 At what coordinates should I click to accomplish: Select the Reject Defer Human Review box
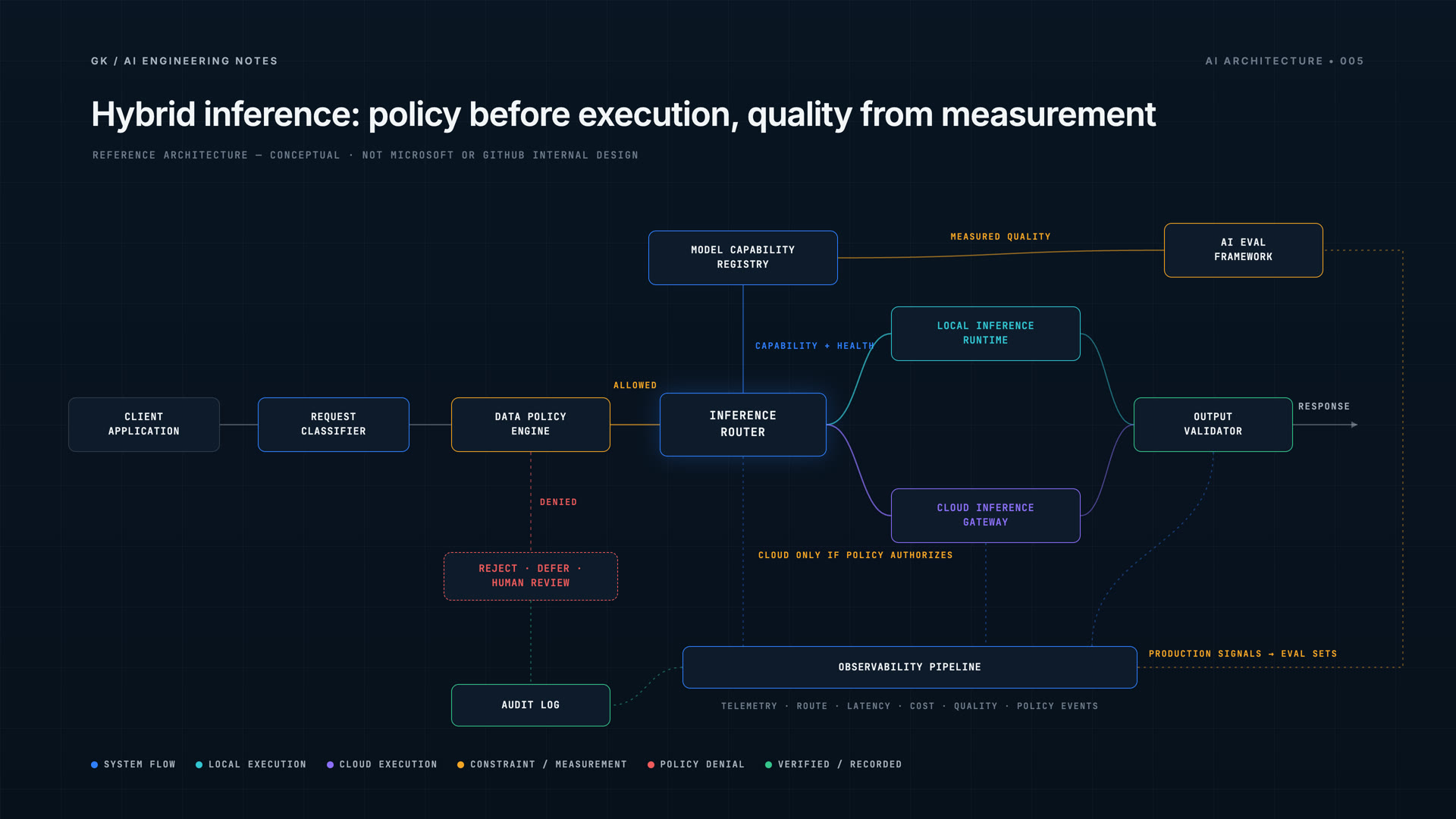pos(531,576)
